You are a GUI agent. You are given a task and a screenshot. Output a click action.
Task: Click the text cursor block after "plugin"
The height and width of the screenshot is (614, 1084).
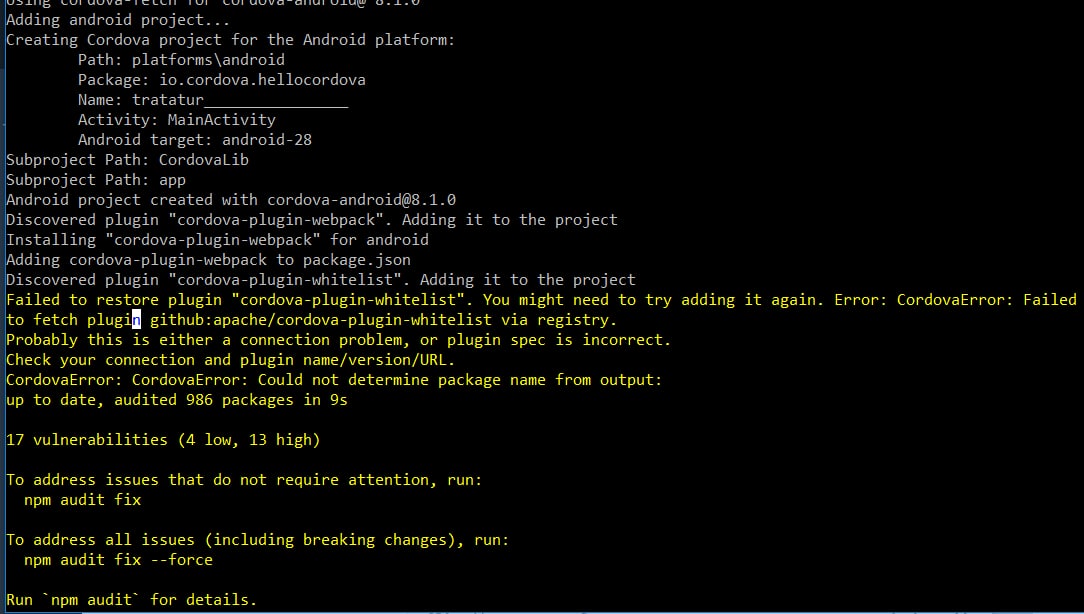pos(137,320)
